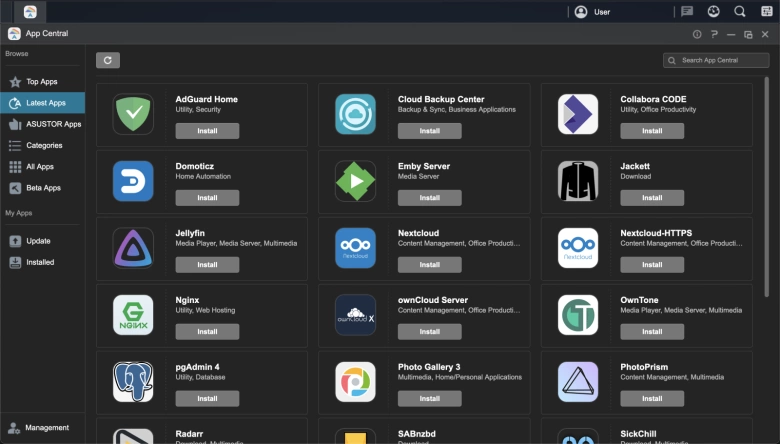Install Nextcloud-HTTPS

(x=651, y=265)
